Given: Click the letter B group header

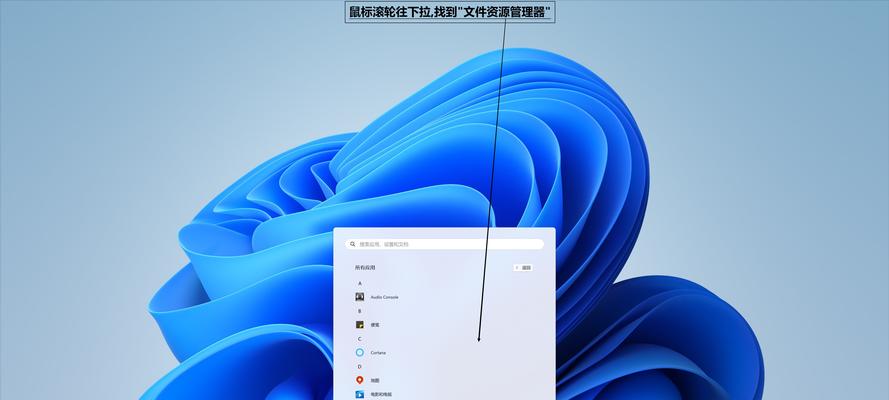Looking at the screenshot, I should point(359,310).
